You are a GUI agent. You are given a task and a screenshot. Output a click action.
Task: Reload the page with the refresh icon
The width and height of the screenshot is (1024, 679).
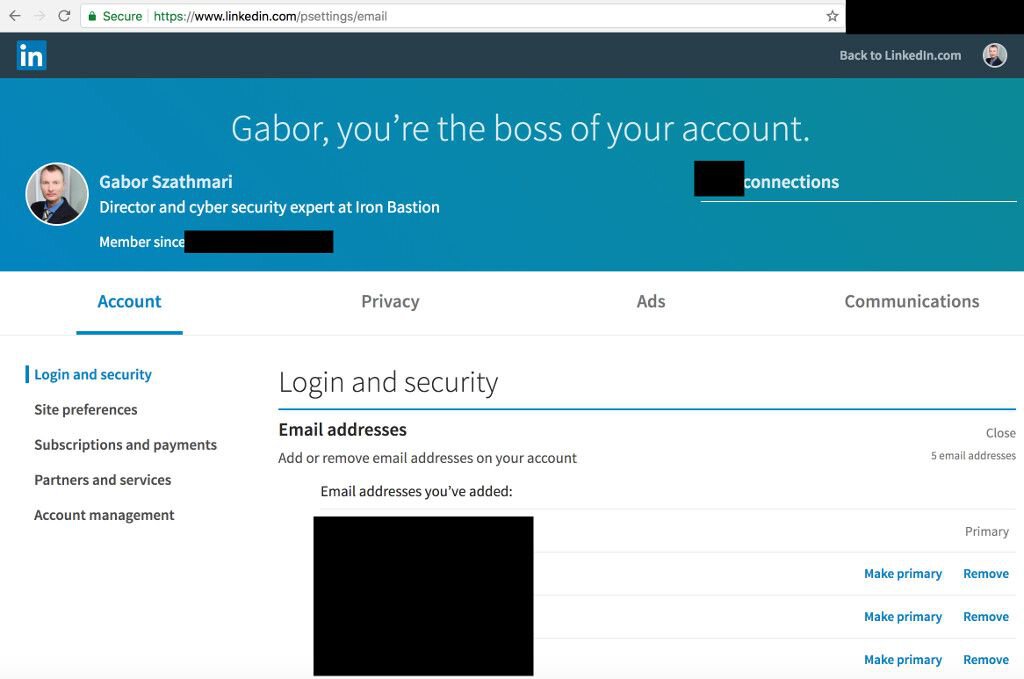pos(64,16)
